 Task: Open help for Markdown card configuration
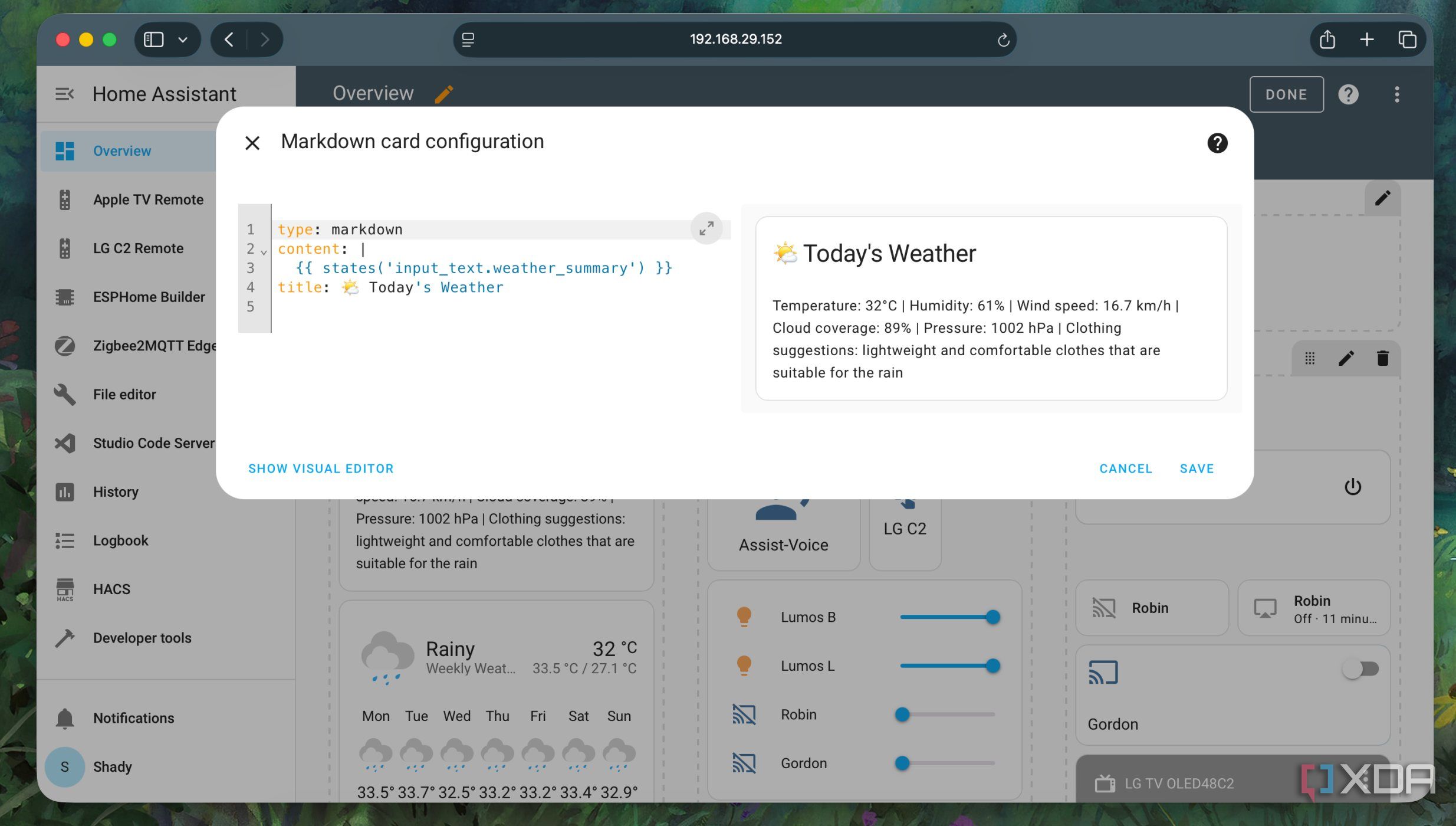pos(1217,143)
